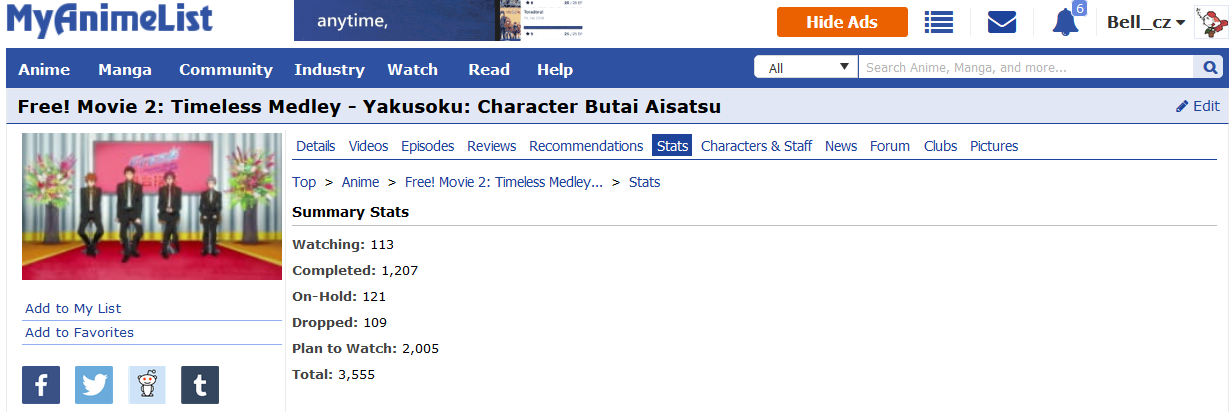
Task: Open the Anime menu
Action: pos(44,69)
